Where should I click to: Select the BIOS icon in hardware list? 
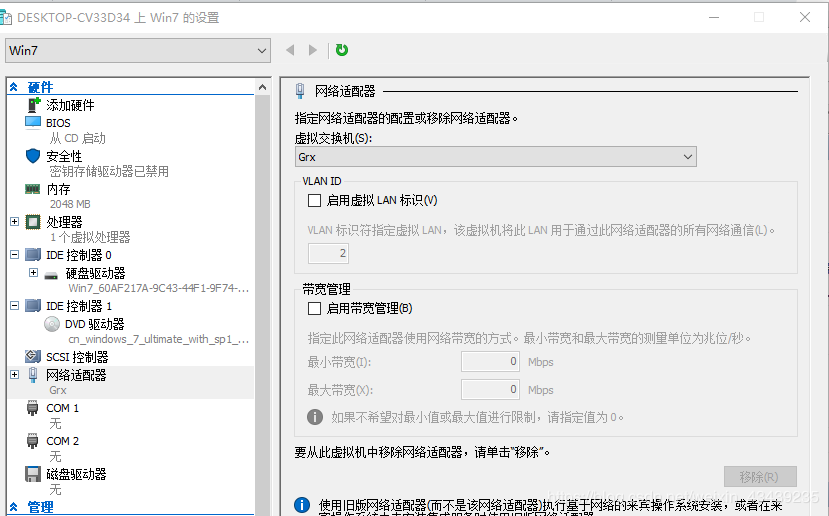(x=33, y=123)
